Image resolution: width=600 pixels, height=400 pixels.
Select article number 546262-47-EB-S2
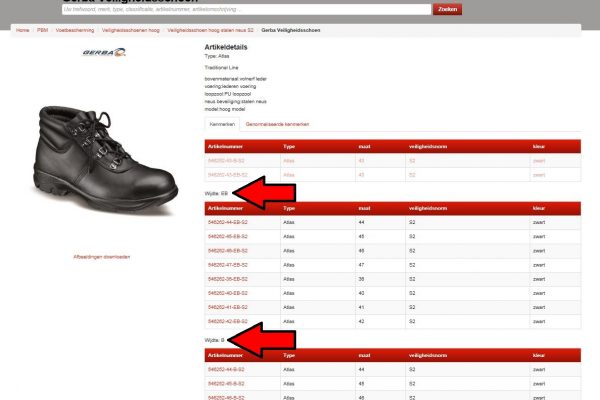(x=227, y=265)
